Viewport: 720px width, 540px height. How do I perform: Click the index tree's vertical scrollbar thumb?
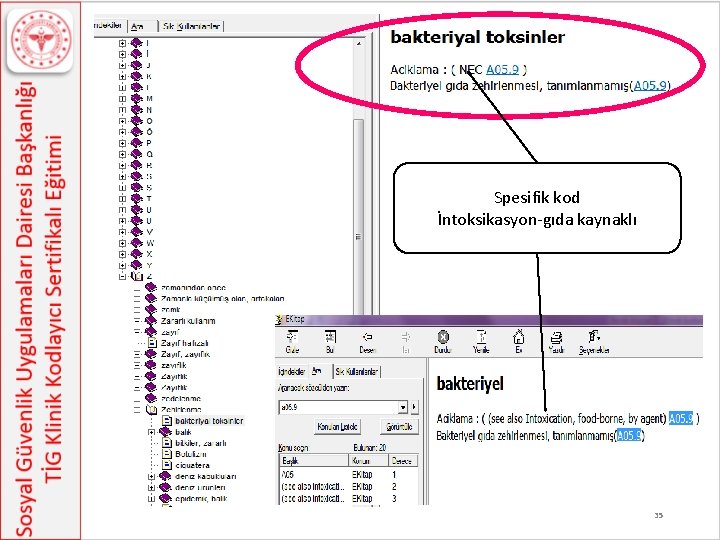(359, 216)
